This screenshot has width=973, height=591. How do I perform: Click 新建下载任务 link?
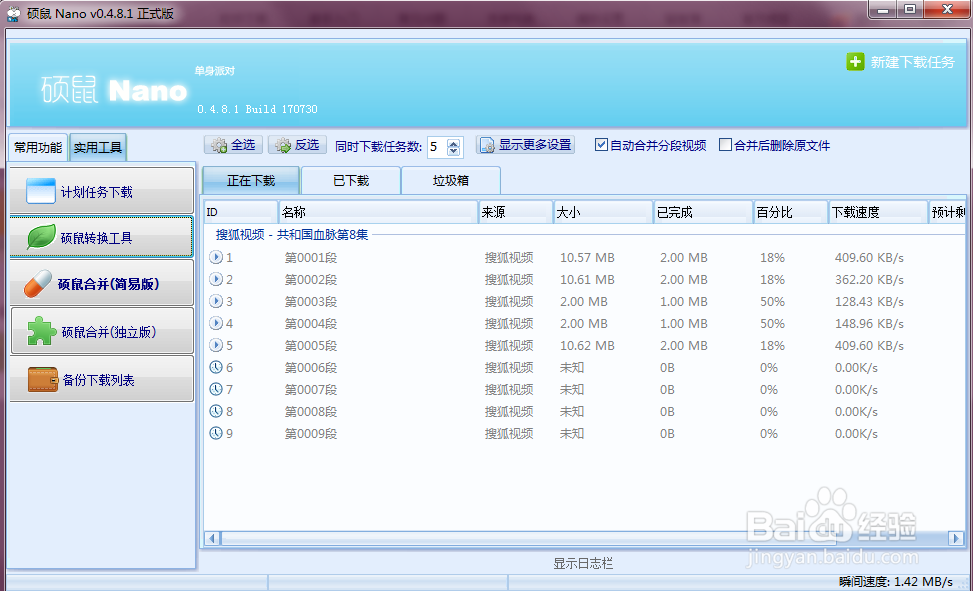(x=912, y=62)
